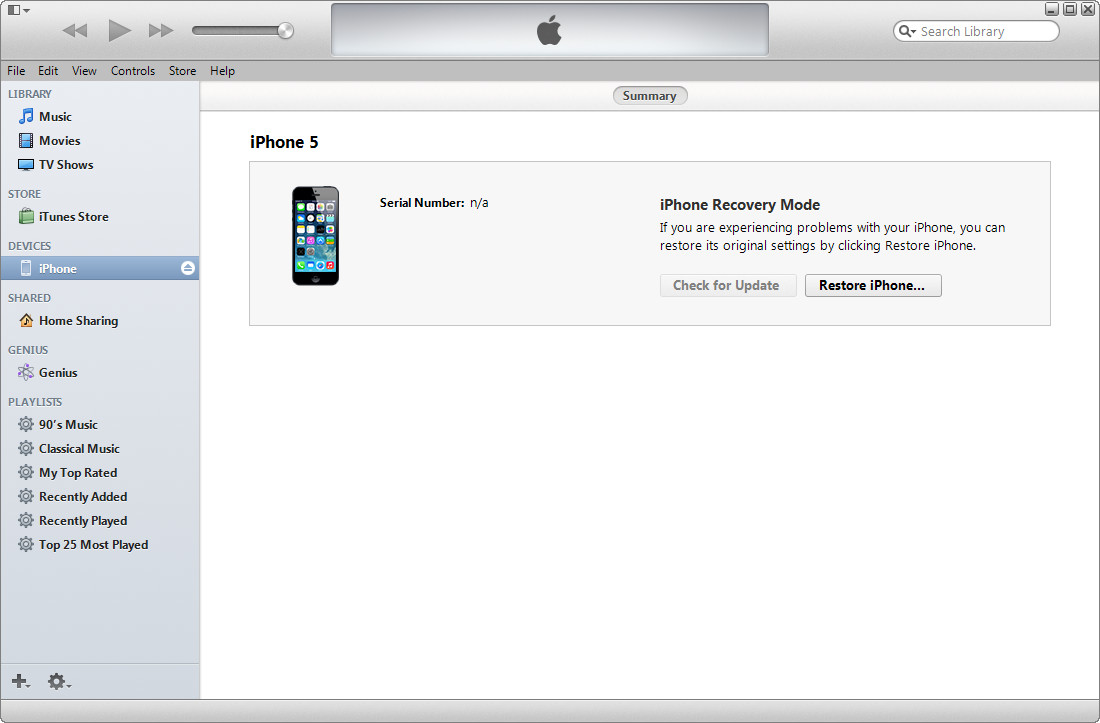Click the add playlist plus button

[x=20, y=681]
